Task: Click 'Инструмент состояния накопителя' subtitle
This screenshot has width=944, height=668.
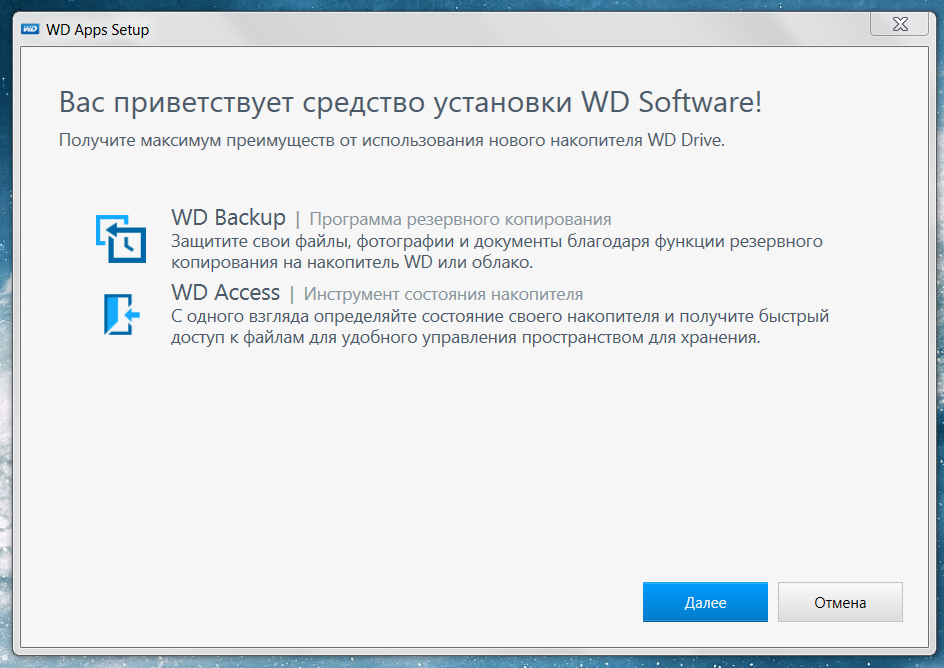Action: [x=443, y=294]
